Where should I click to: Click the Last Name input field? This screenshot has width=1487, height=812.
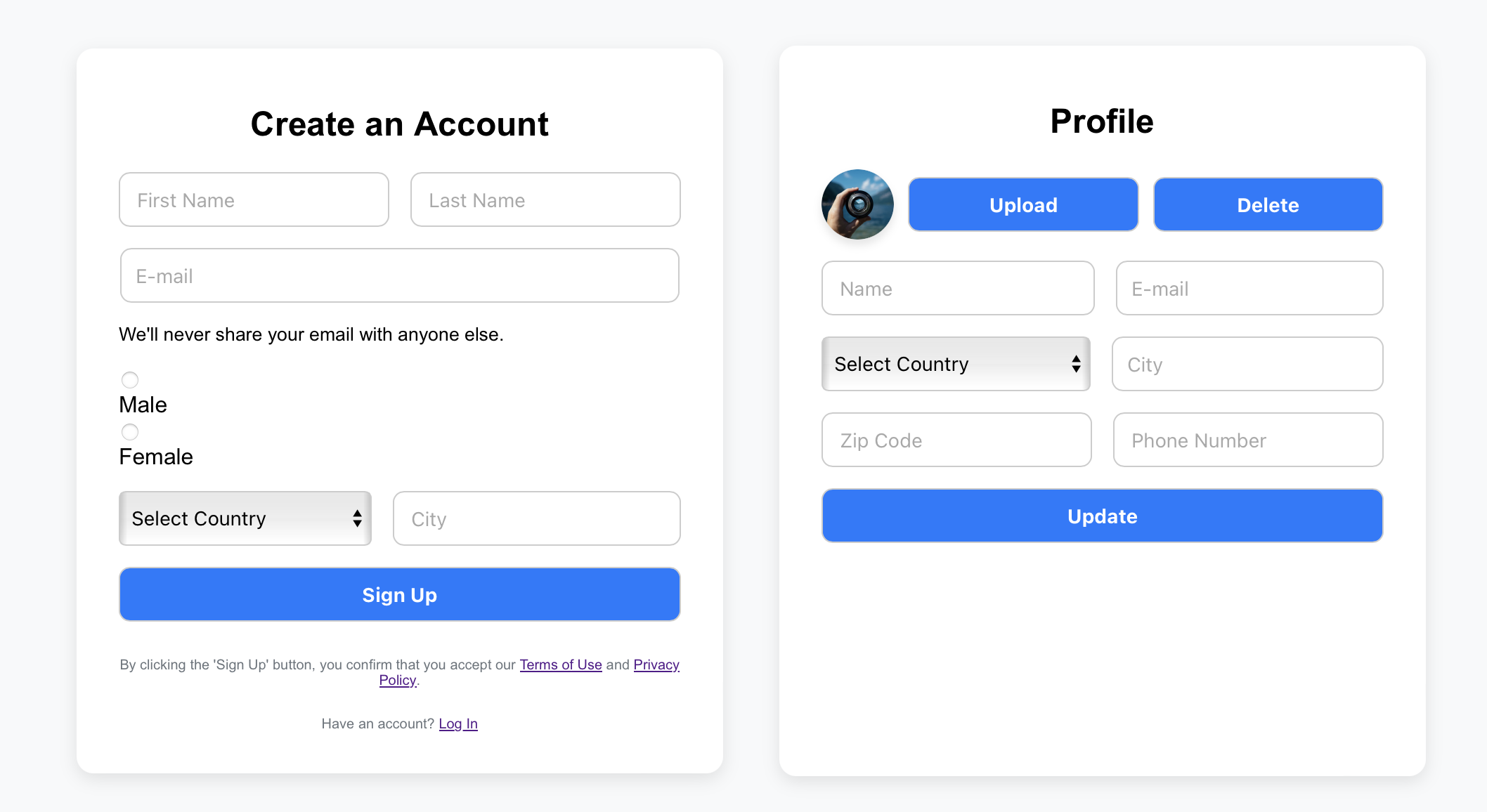pyautogui.click(x=545, y=199)
